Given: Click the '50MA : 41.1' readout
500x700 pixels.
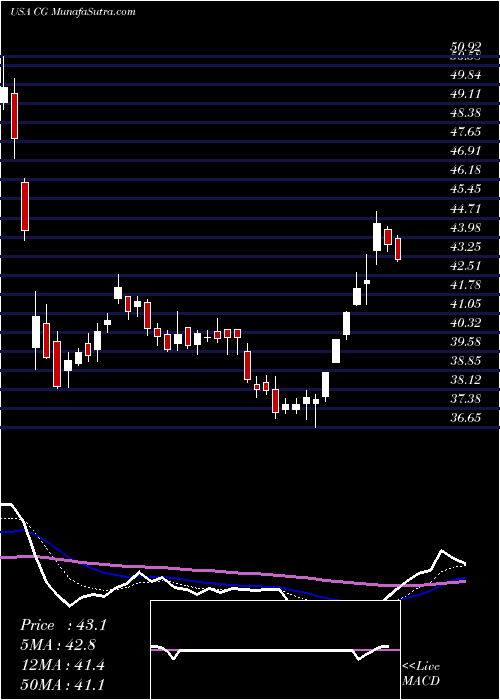Looking at the screenshot, I should (62, 685).
